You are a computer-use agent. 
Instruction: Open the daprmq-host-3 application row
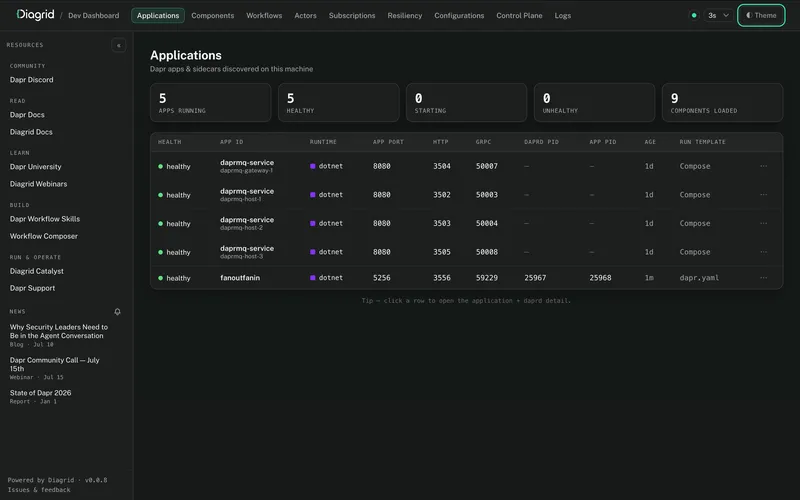click(466, 252)
